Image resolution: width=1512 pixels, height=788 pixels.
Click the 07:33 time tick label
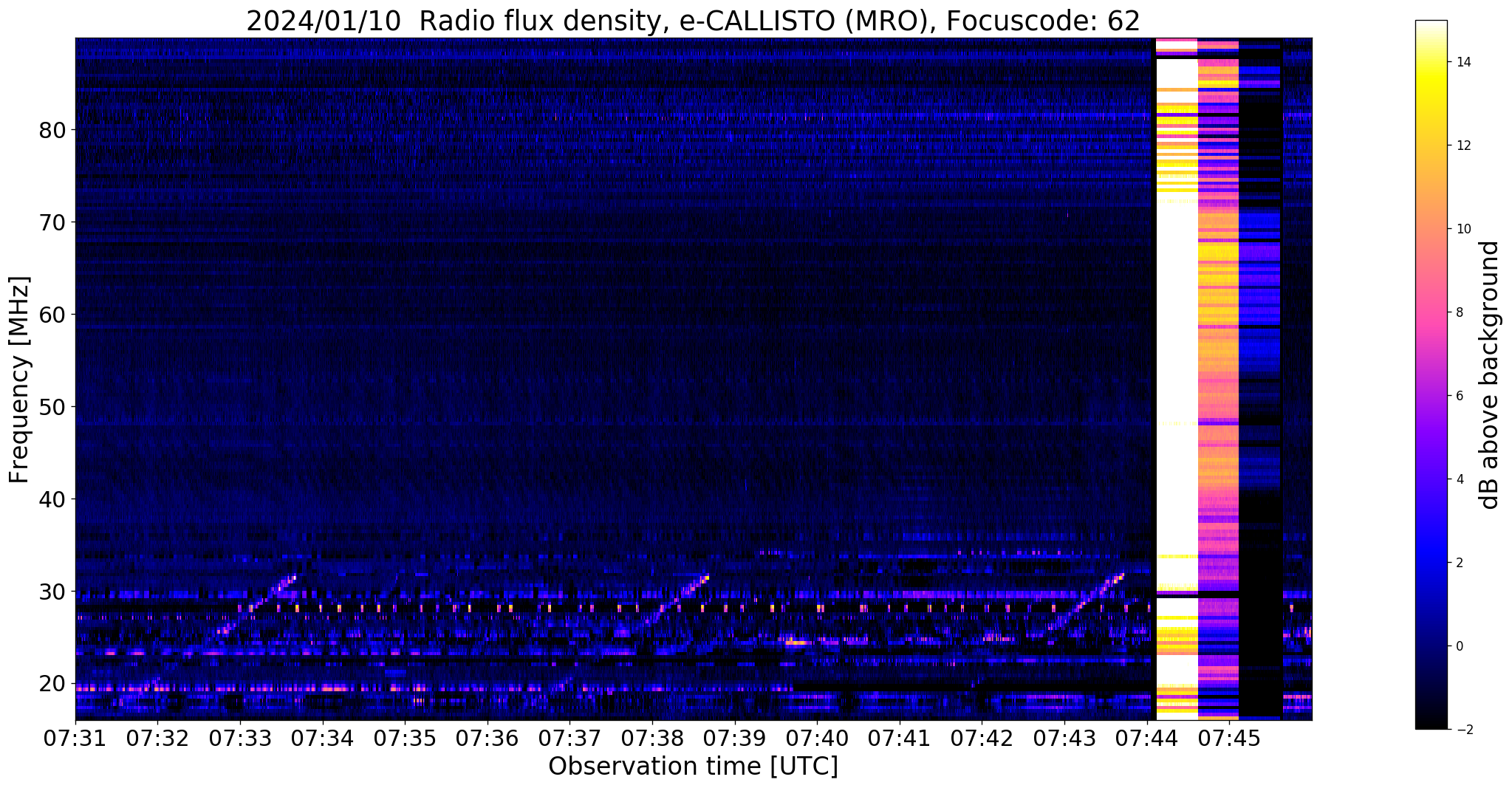[240, 739]
